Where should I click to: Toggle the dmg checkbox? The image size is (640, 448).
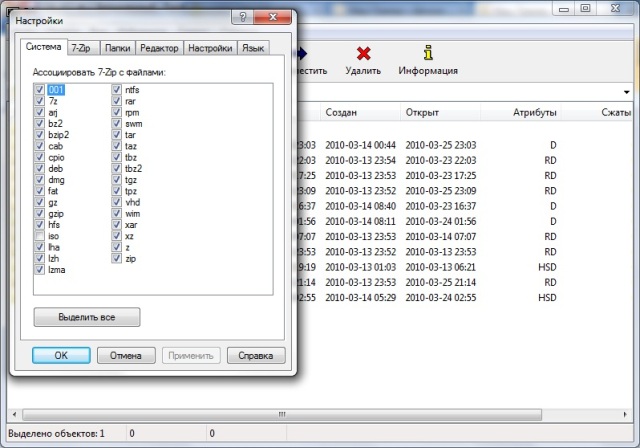(x=40, y=180)
